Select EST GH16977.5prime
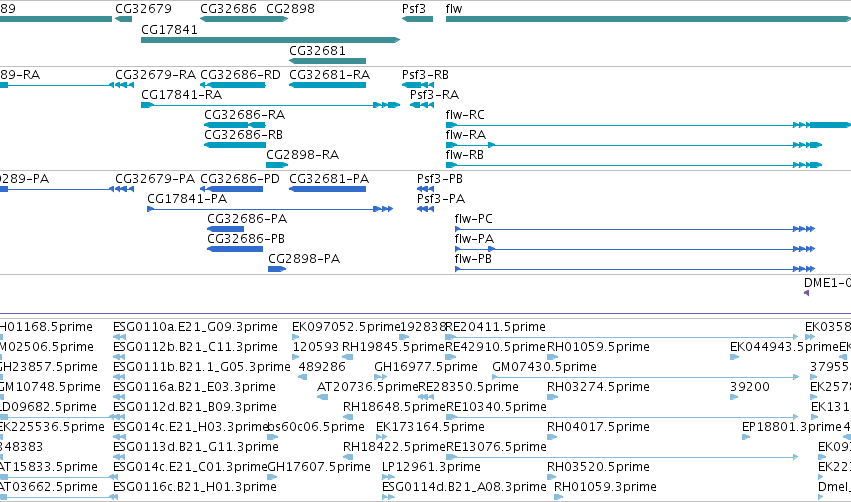851x502 pixels. coord(426,367)
